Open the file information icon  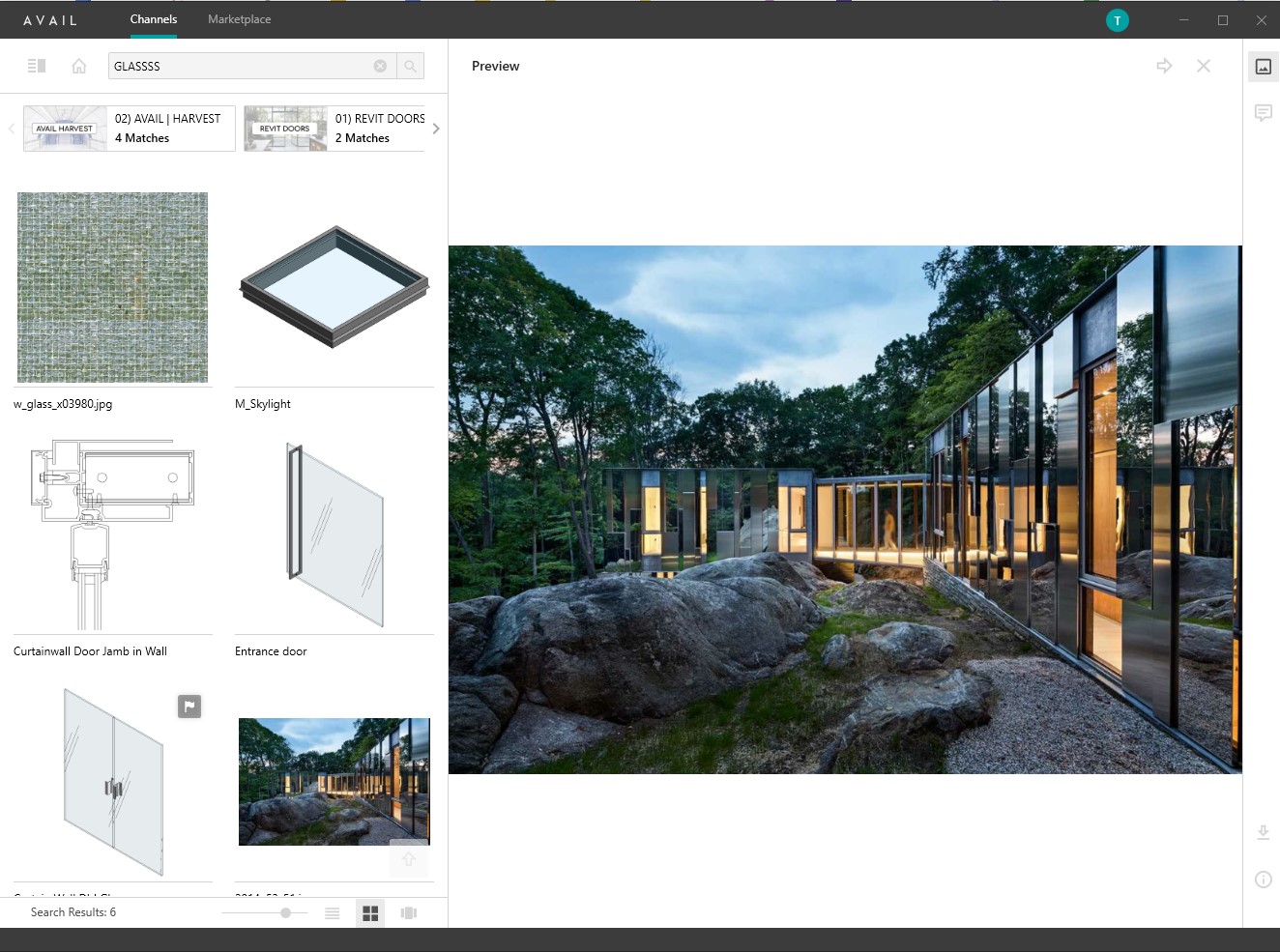[x=1263, y=879]
